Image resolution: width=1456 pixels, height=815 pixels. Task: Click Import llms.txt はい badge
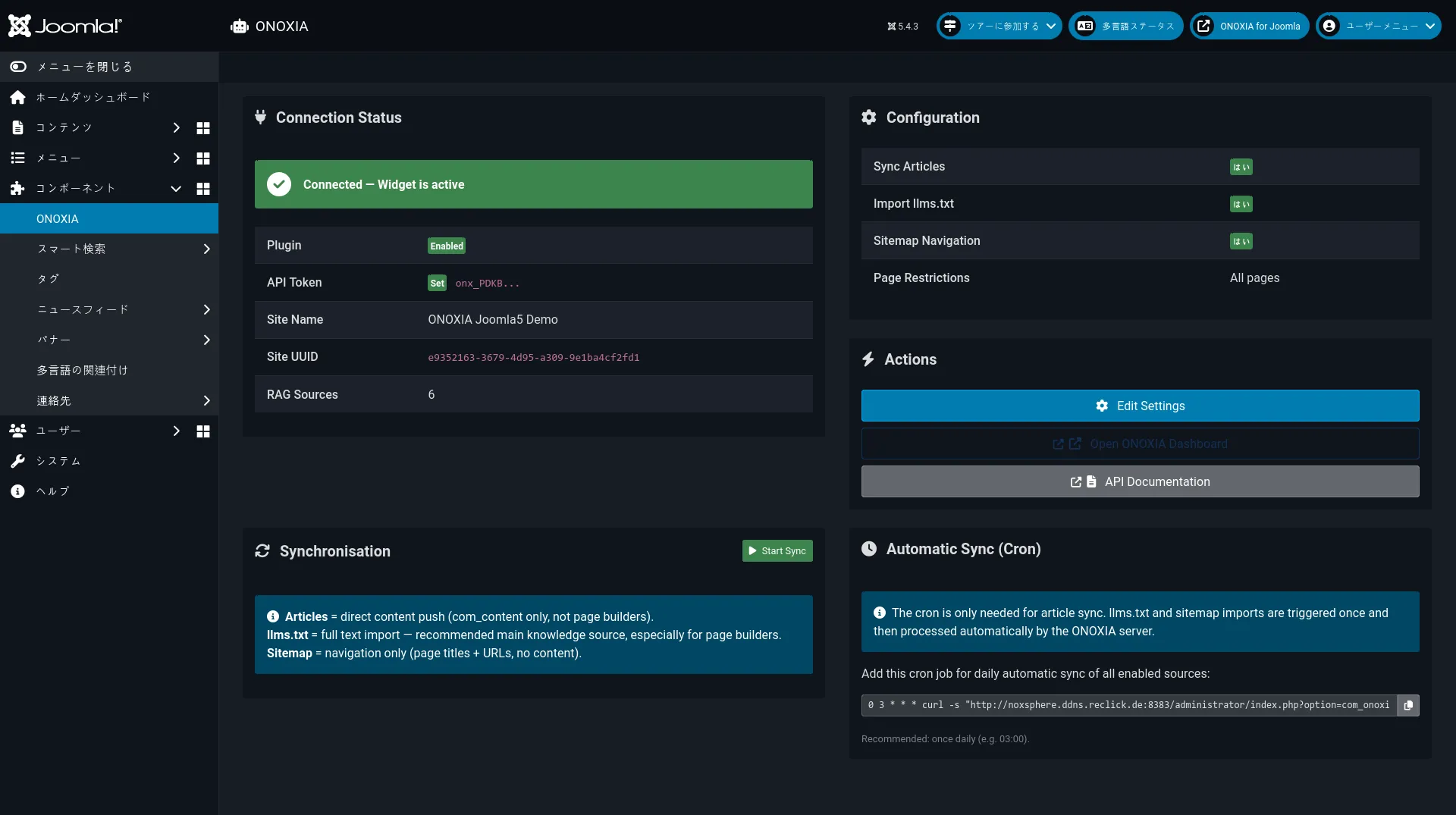pyautogui.click(x=1241, y=204)
